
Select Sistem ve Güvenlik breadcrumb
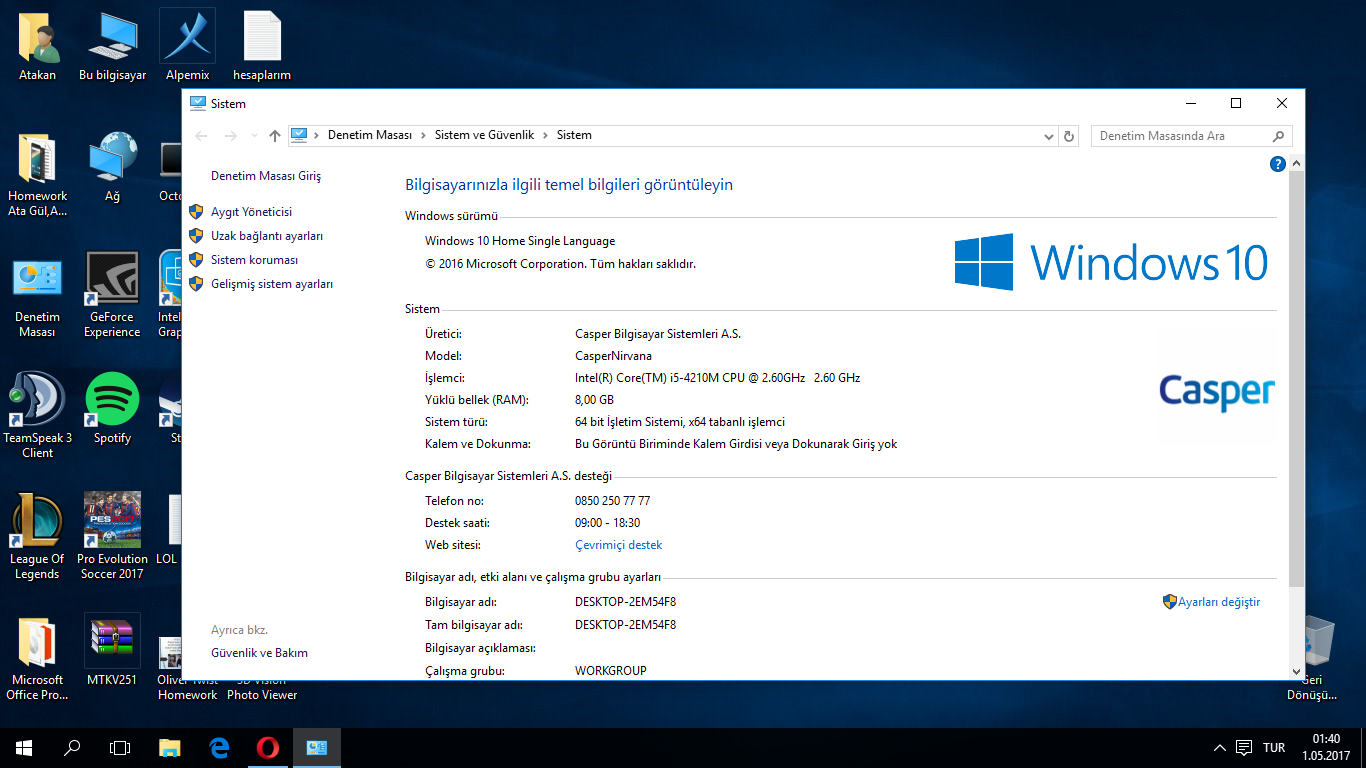click(484, 135)
